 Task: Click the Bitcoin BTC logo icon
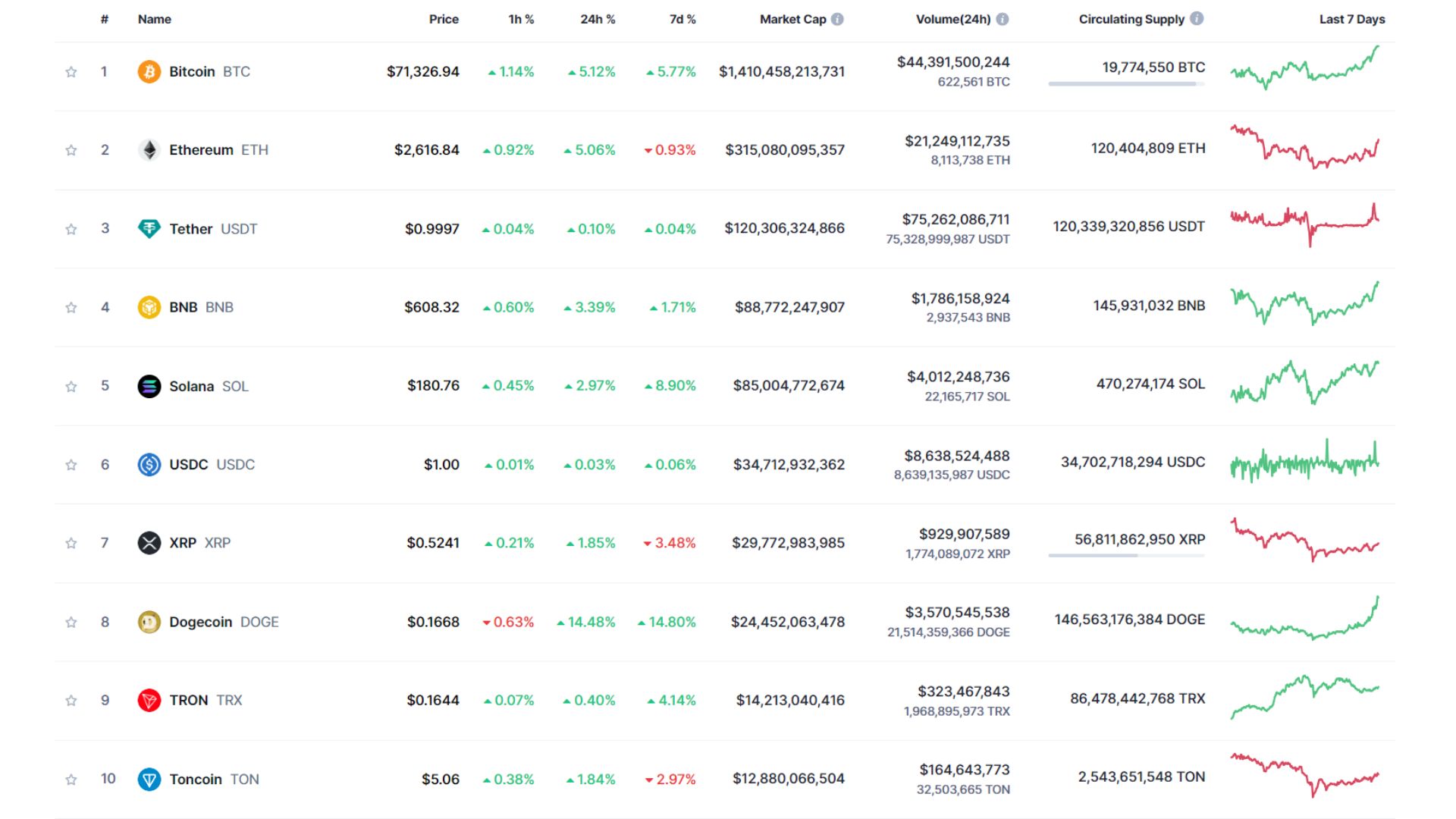(149, 71)
